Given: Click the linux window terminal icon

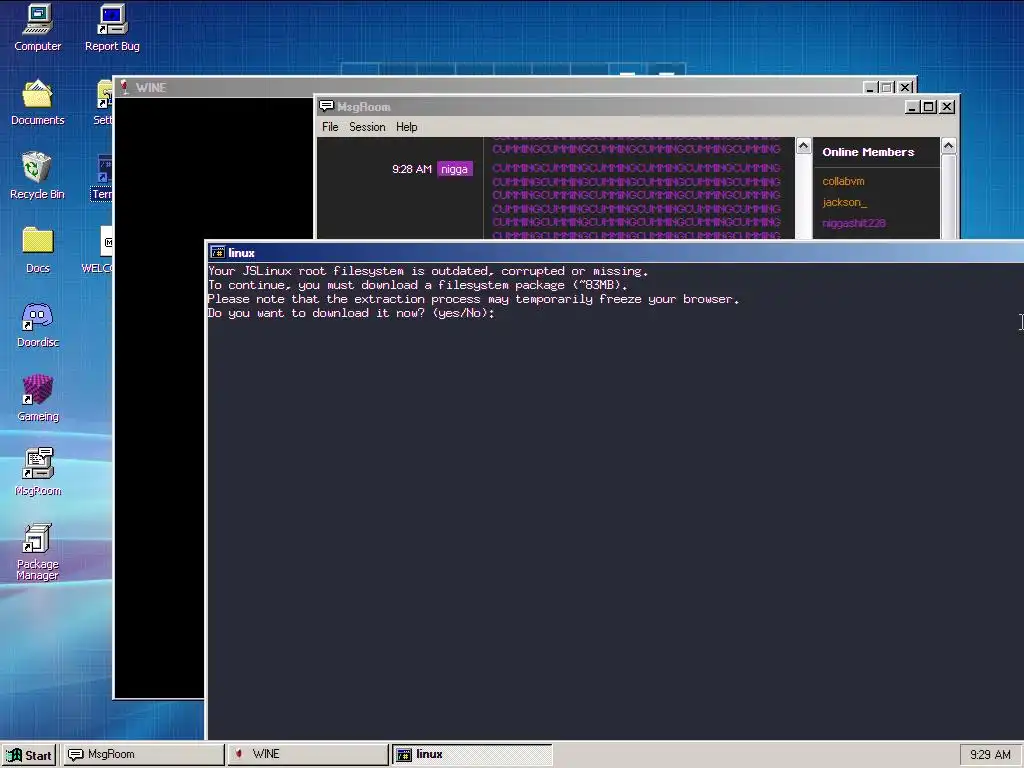Looking at the screenshot, I should [x=218, y=253].
